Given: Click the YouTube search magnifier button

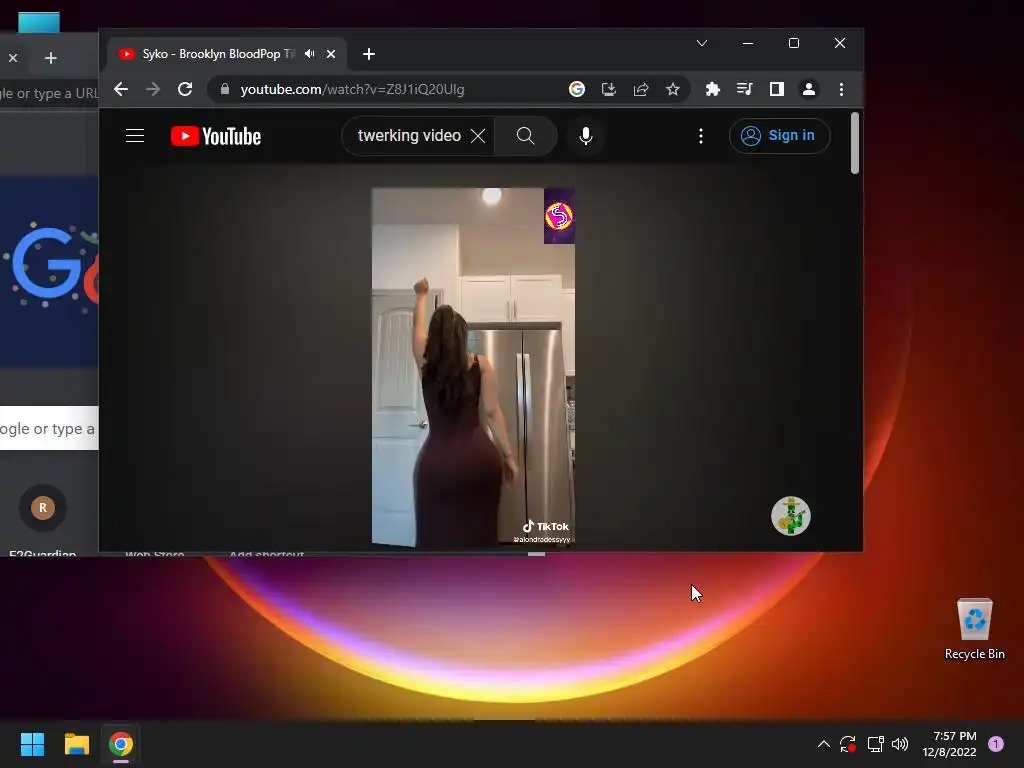Looking at the screenshot, I should pyautogui.click(x=526, y=136).
